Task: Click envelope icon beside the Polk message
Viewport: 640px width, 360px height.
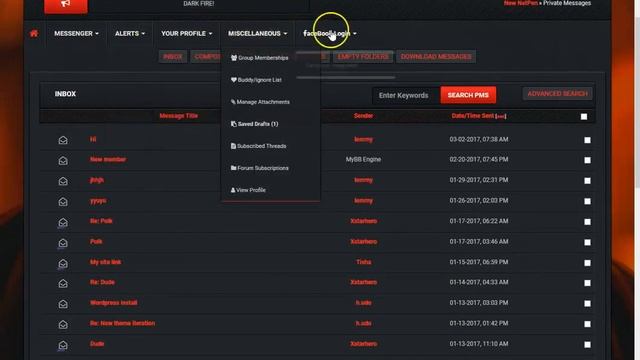Action: tap(63, 242)
